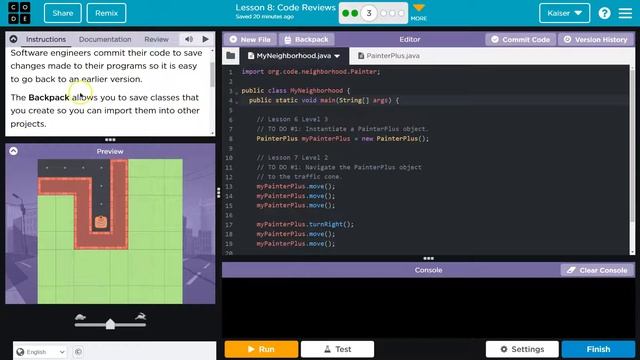Click the Test button

coord(338,349)
